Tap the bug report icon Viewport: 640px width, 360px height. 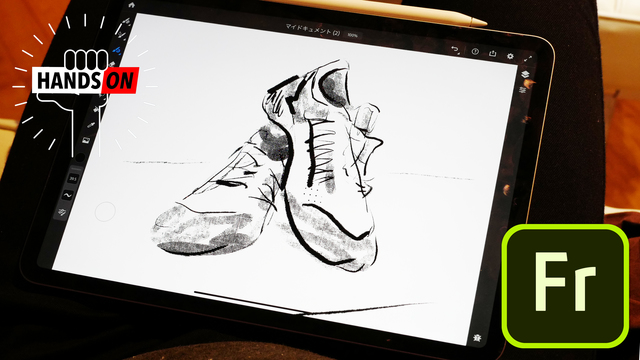pos(477,338)
